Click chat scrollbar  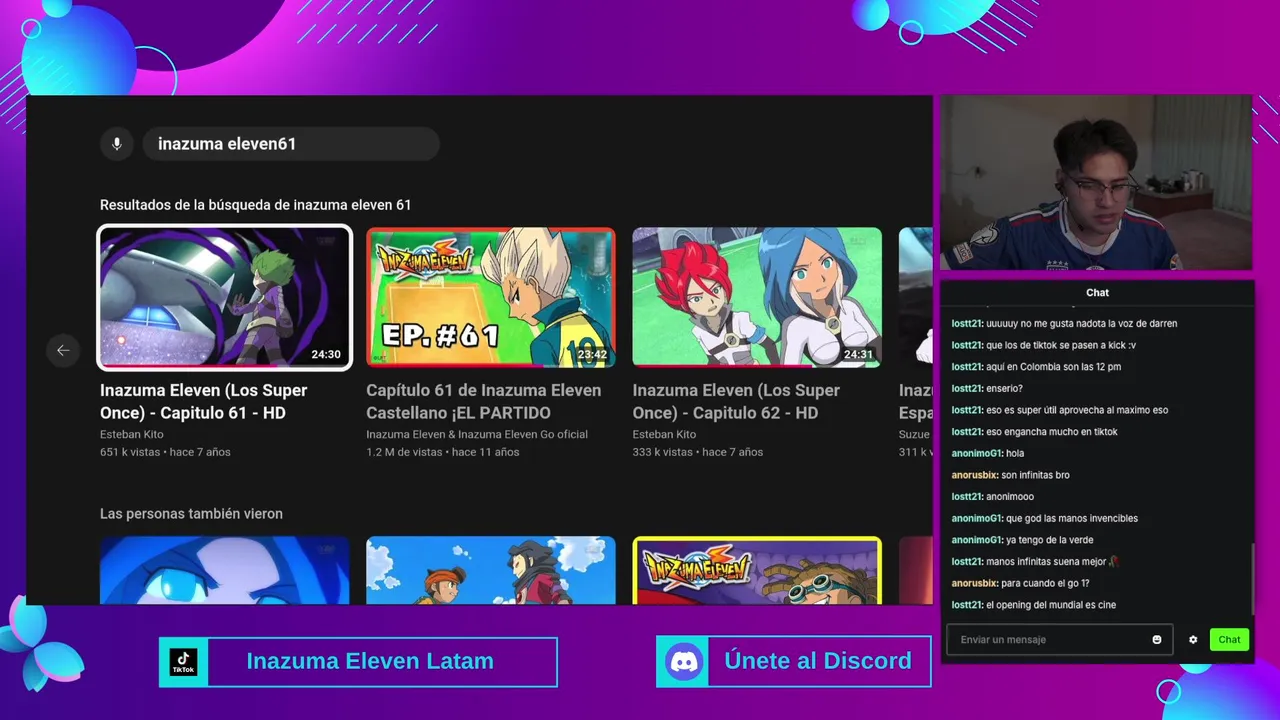point(1251,580)
